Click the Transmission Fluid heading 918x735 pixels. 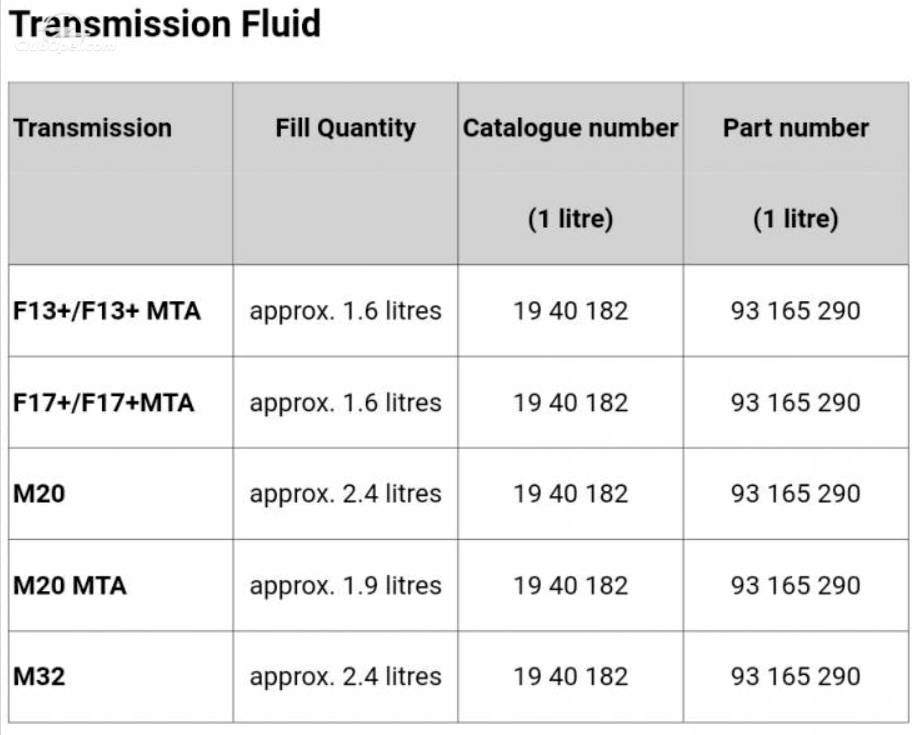pyautogui.click(x=165, y=24)
